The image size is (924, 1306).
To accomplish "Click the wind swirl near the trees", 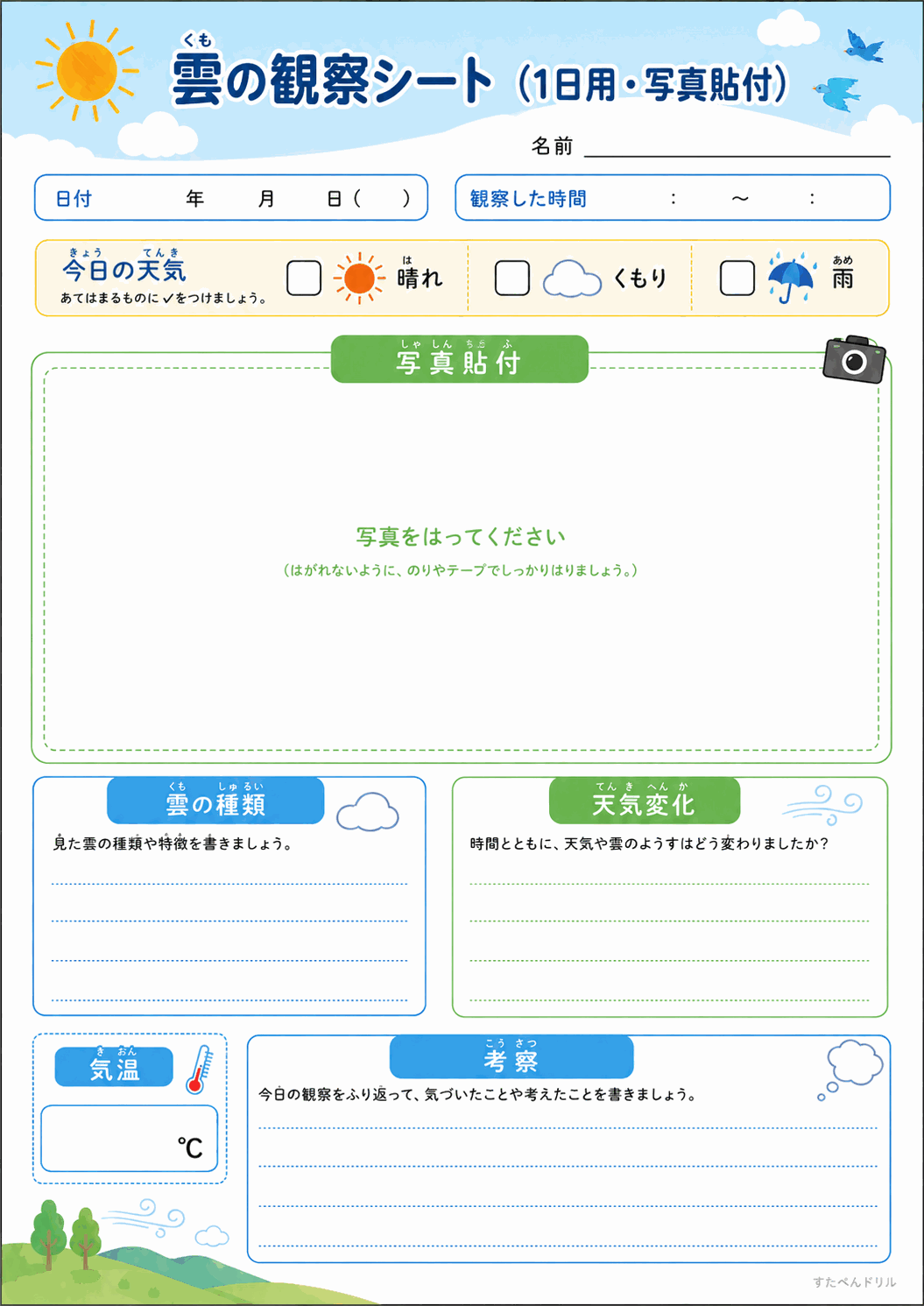I will click(144, 1218).
